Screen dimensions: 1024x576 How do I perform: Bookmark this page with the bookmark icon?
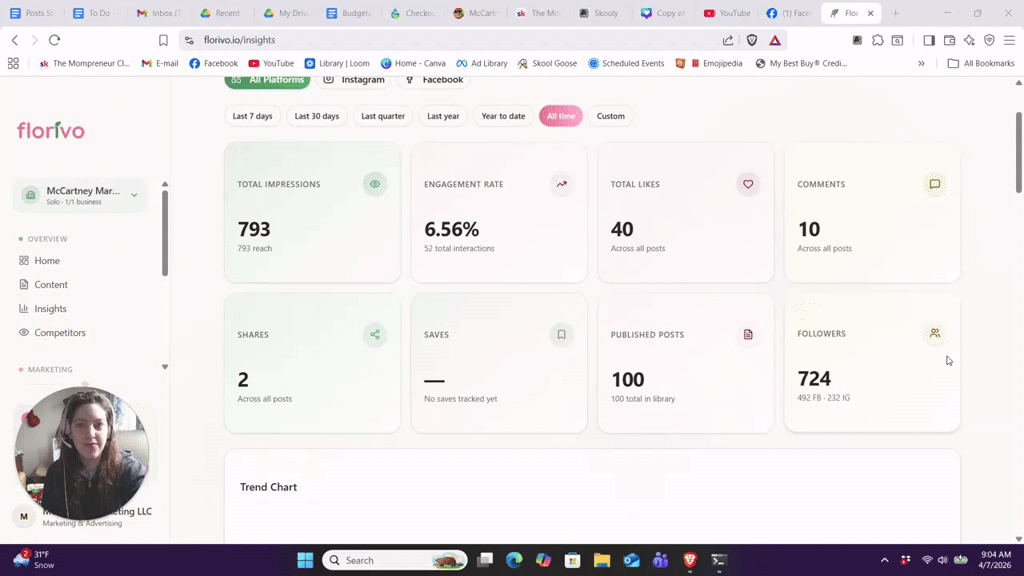click(163, 40)
